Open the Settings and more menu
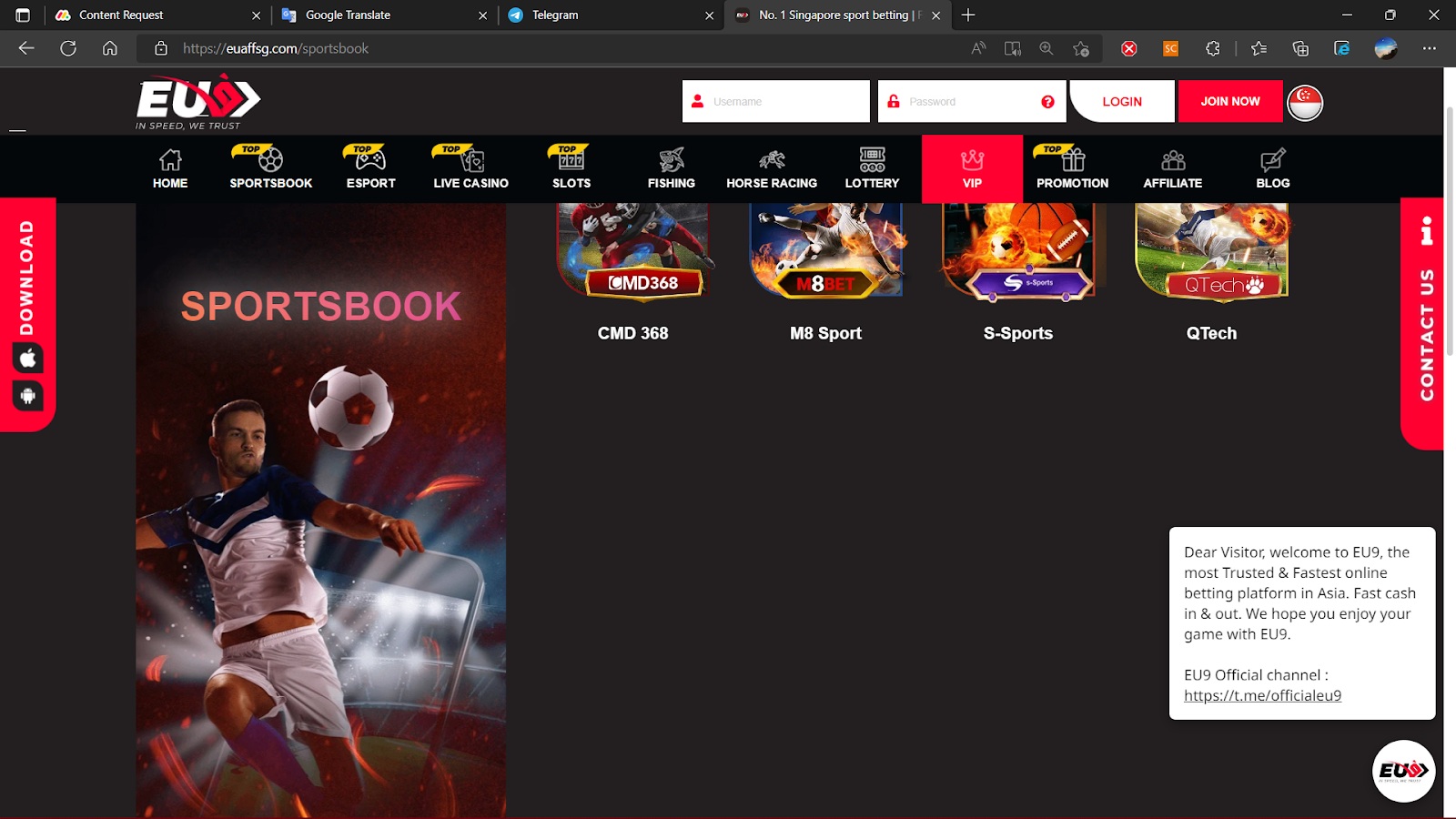1456x819 pixels. pos(1430,48)
